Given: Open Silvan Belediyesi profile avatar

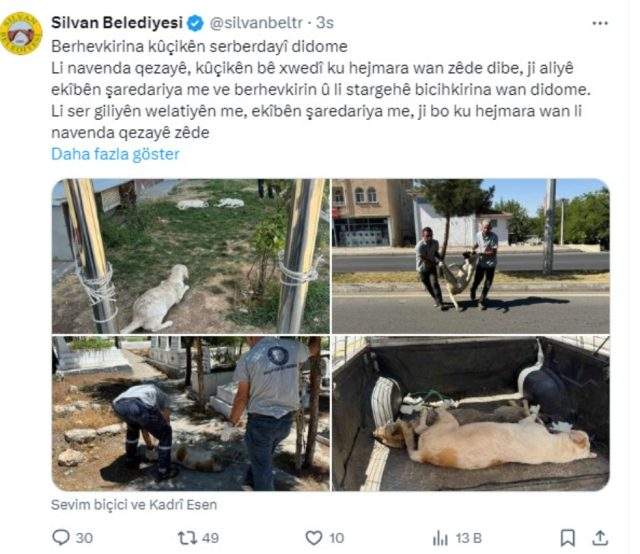Looking at the screenshot, I should (x=21, y=33).
